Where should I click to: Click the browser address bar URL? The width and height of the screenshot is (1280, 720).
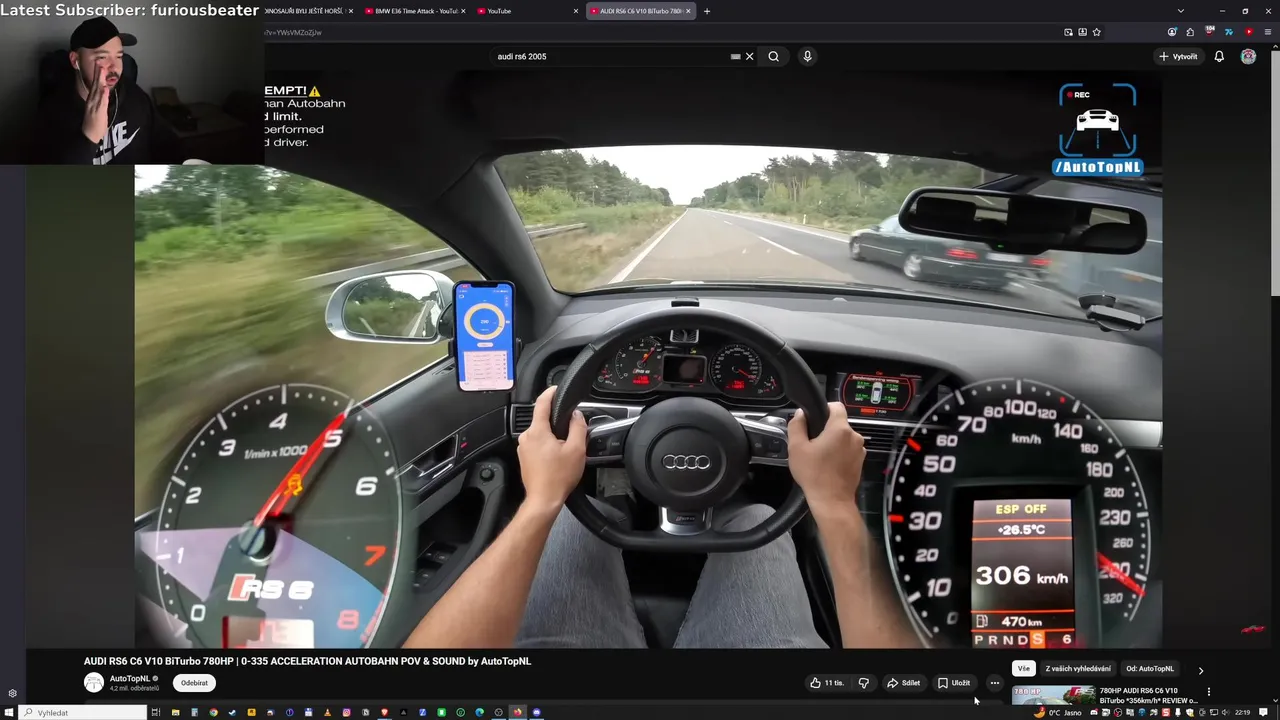293,33
